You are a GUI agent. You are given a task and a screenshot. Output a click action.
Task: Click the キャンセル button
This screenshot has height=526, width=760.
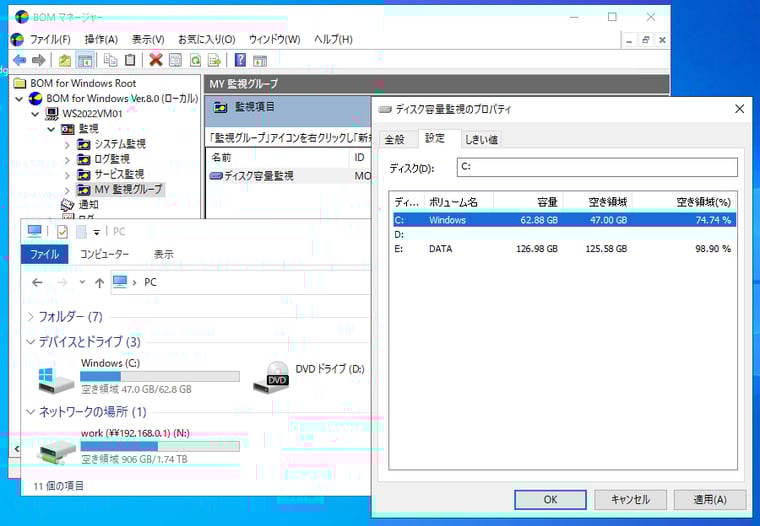pyautogui.click(x=630, y=499)
